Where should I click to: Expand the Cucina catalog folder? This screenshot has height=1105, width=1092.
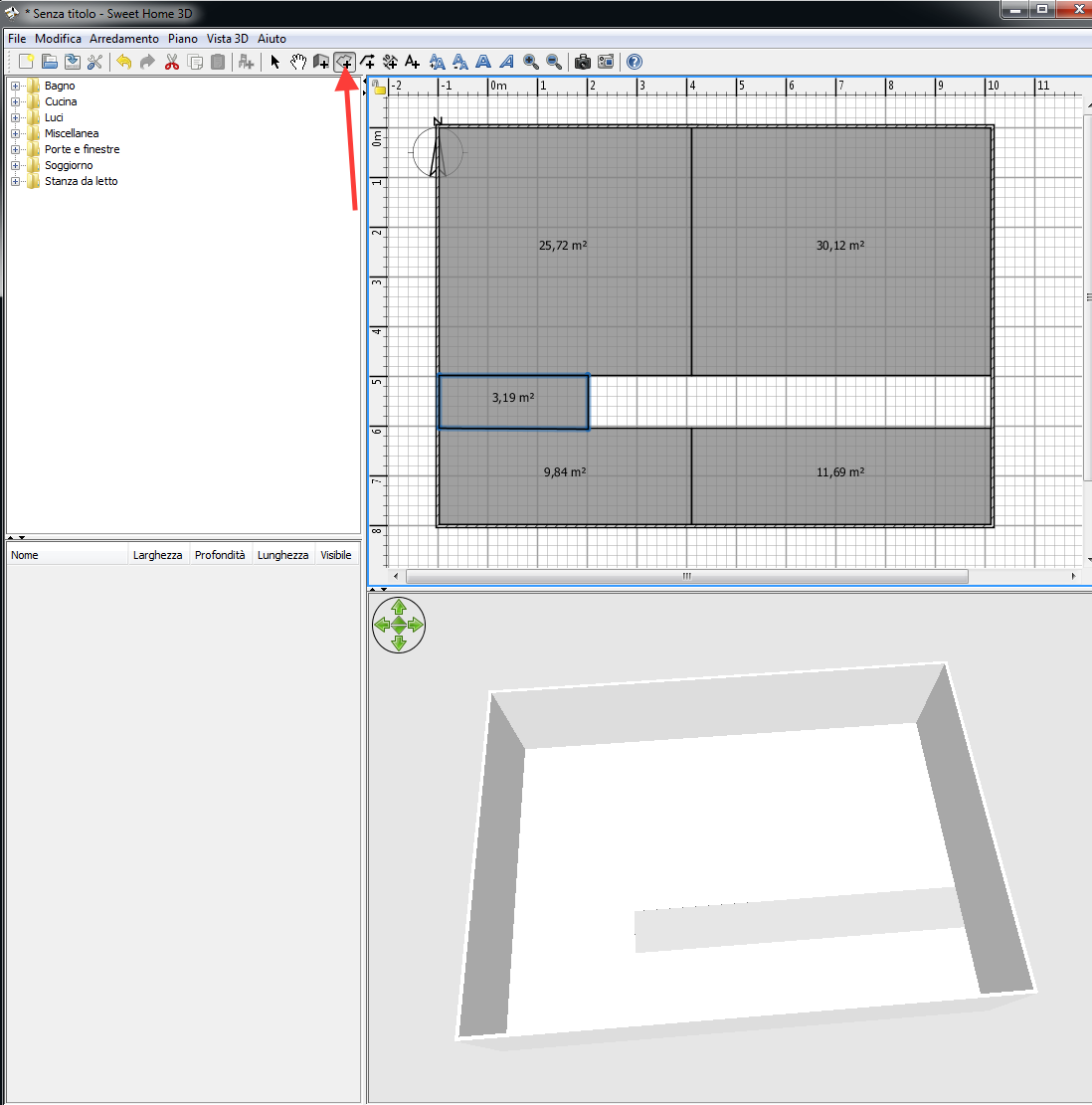(x=16, y=102)
